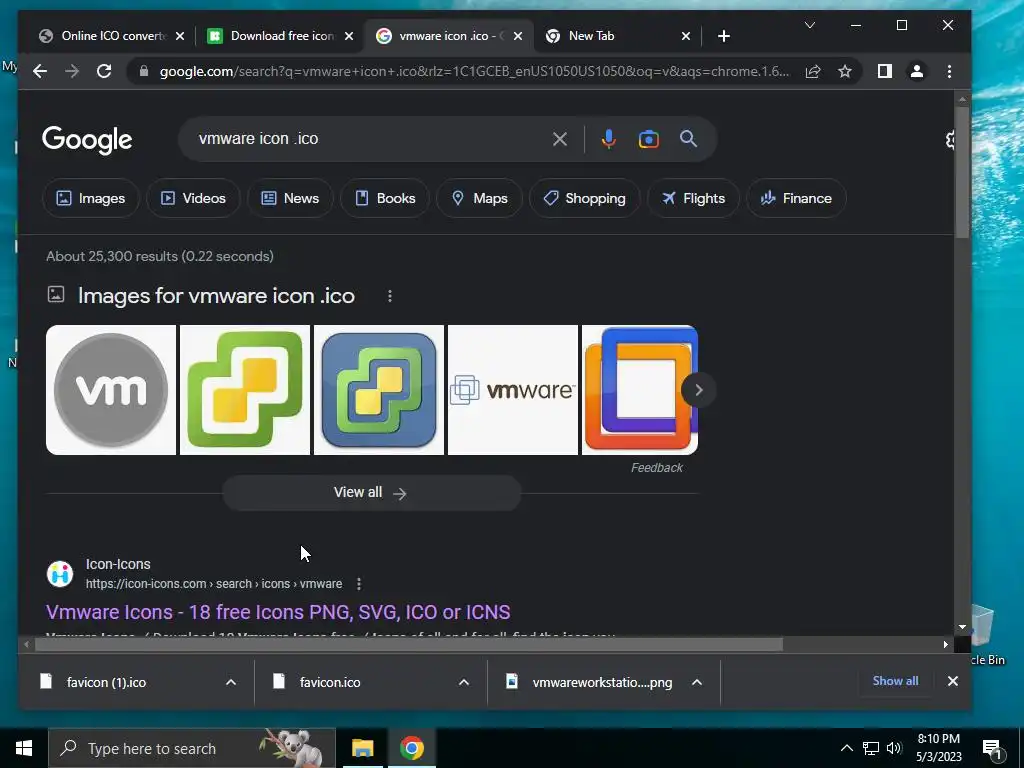
Task: Click the address bar URL
Action: pos(474,71)
